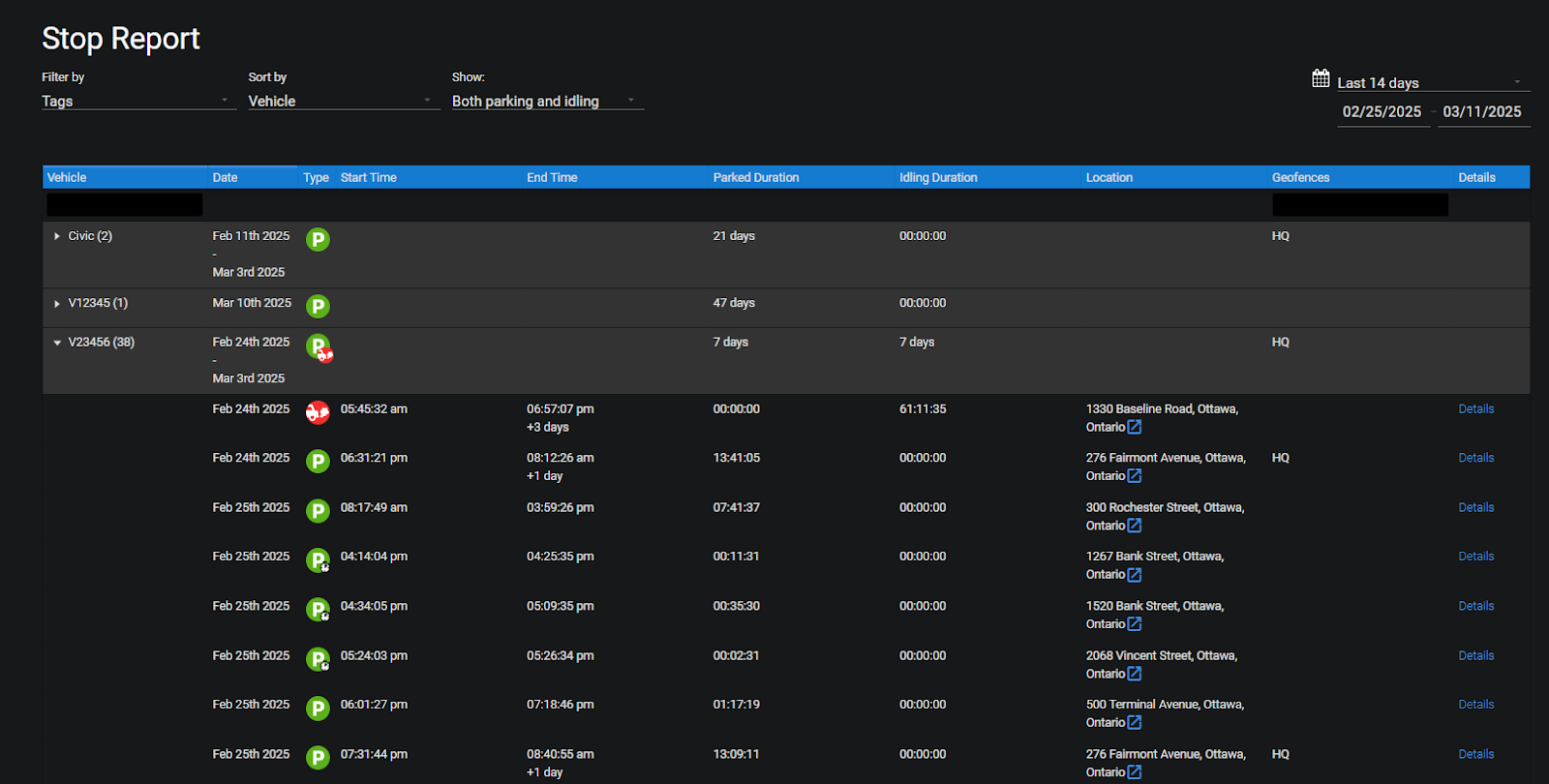1549x784 pixels.
Task: Click the calendar icon beside date range
Action: click(x=1321, y=78)
